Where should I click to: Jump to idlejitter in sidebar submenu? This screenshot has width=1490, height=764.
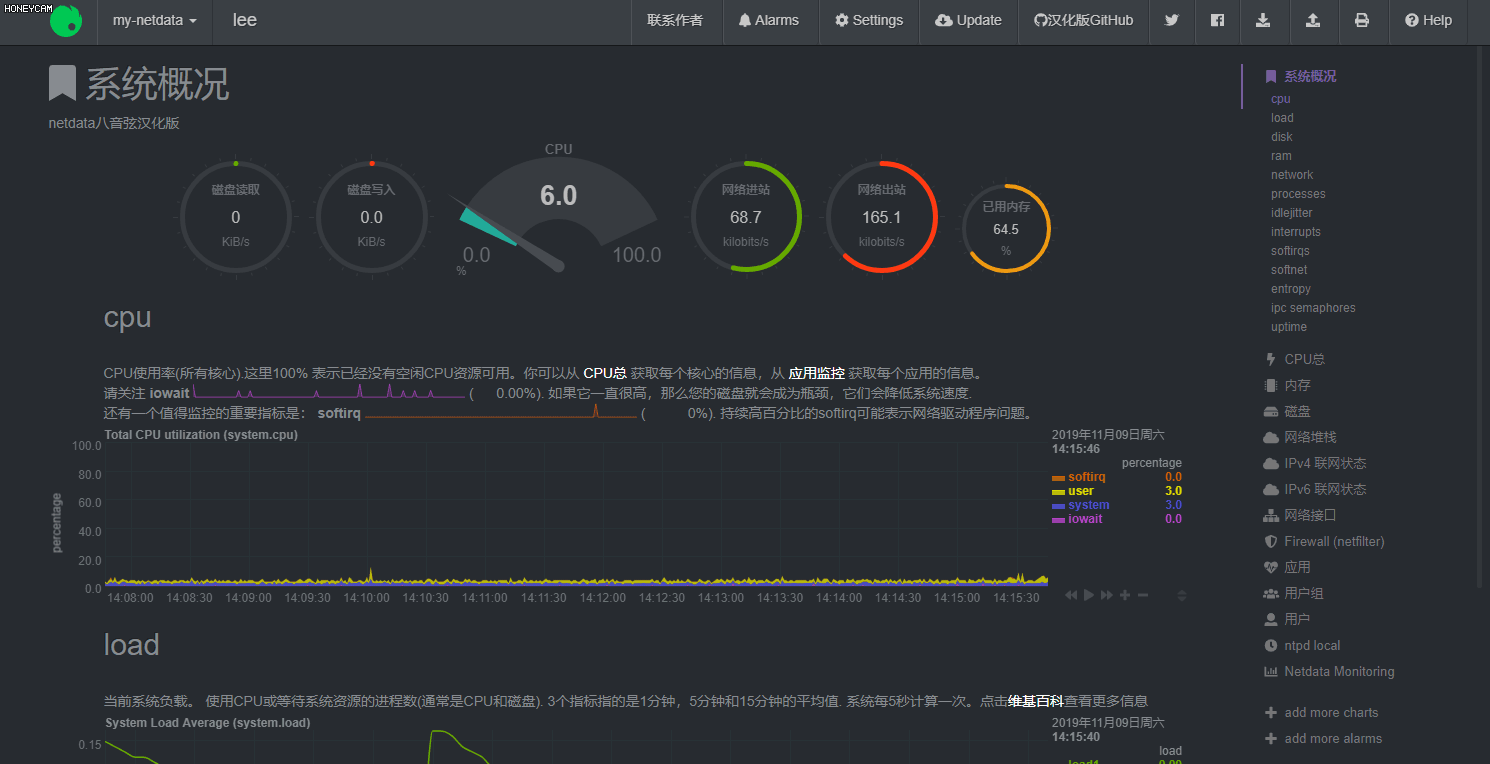point(1292,213)
